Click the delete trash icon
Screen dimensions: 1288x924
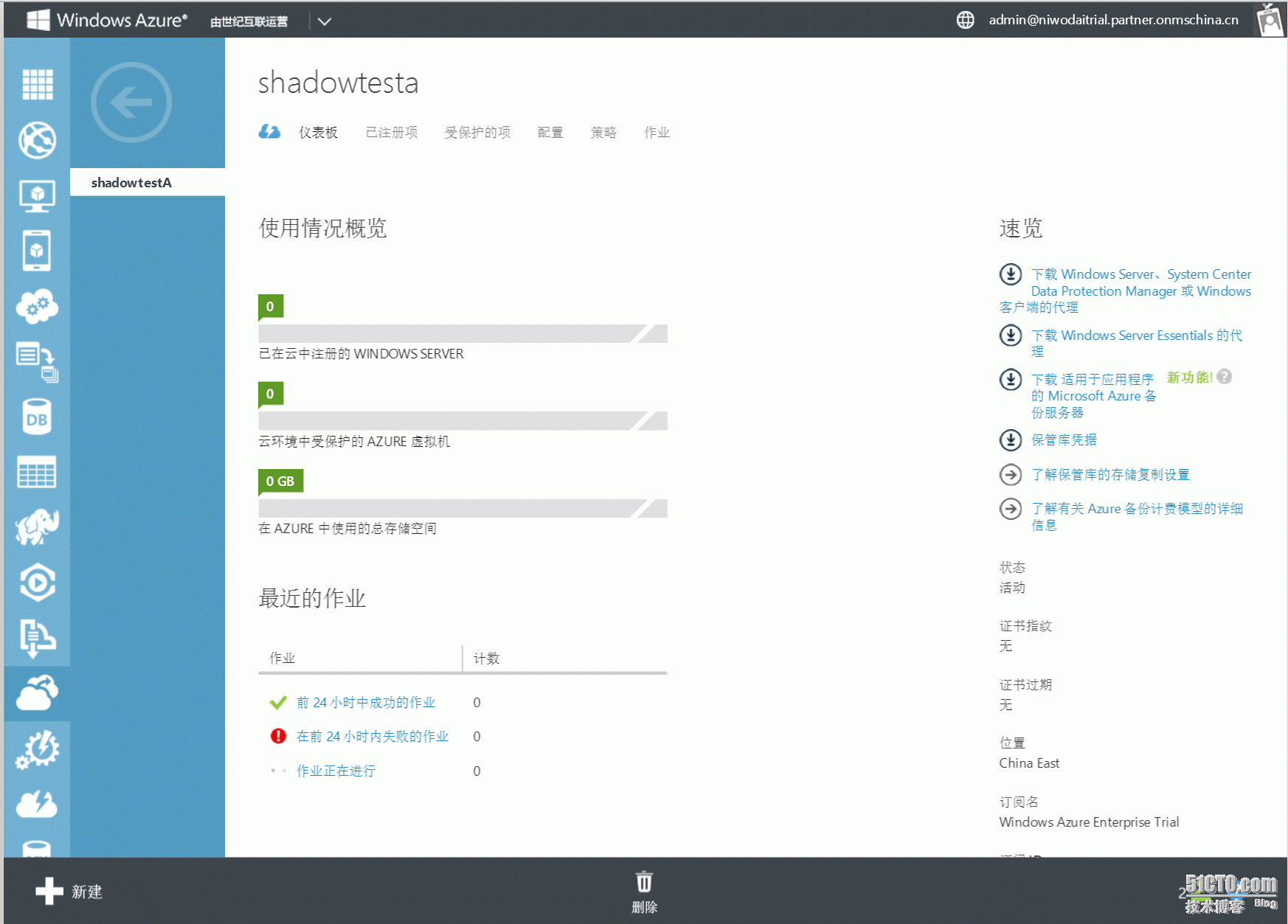pos(644,882)
